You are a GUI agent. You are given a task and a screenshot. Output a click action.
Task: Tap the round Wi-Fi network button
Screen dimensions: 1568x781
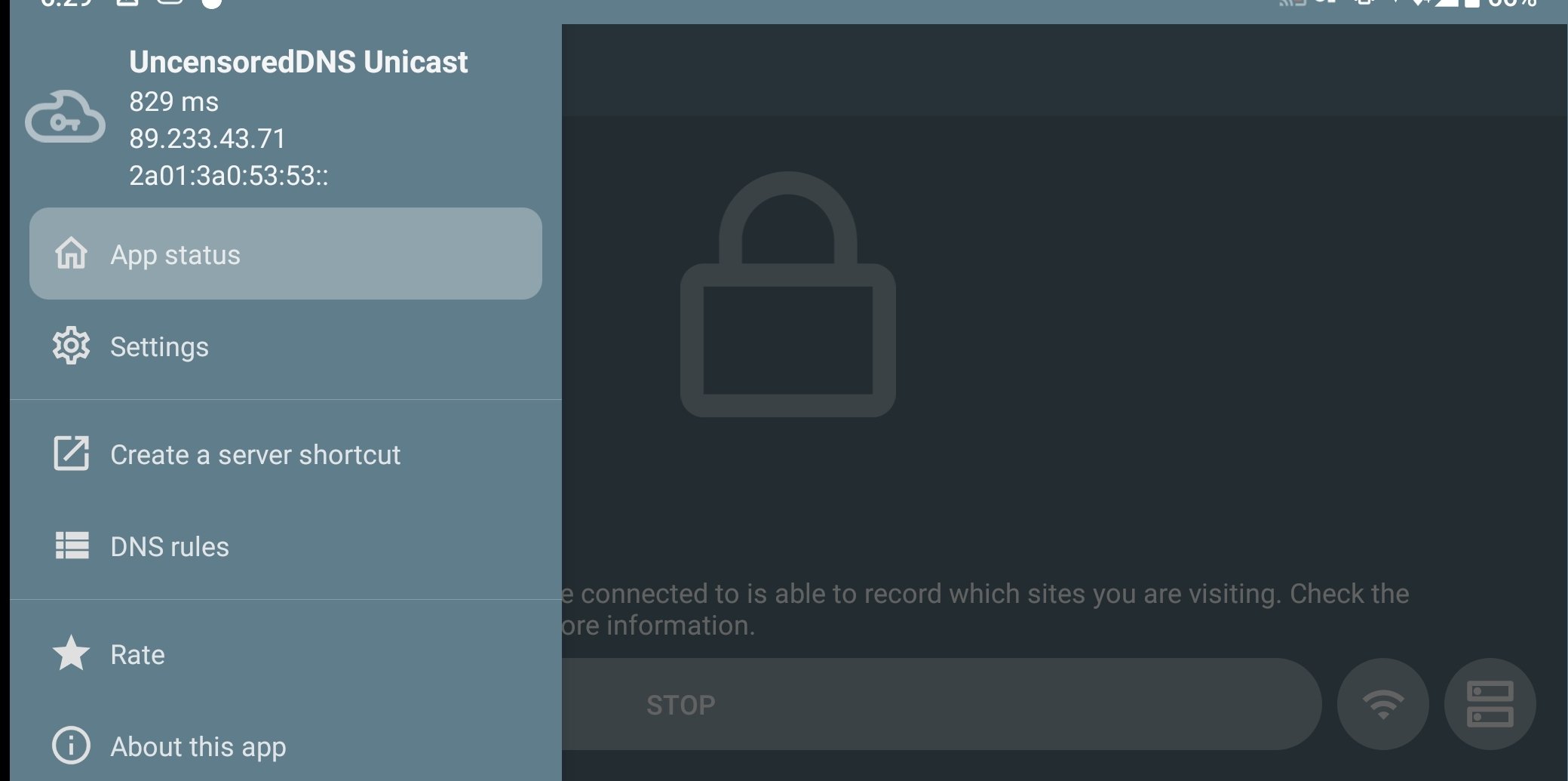(x=1382, y=704)
